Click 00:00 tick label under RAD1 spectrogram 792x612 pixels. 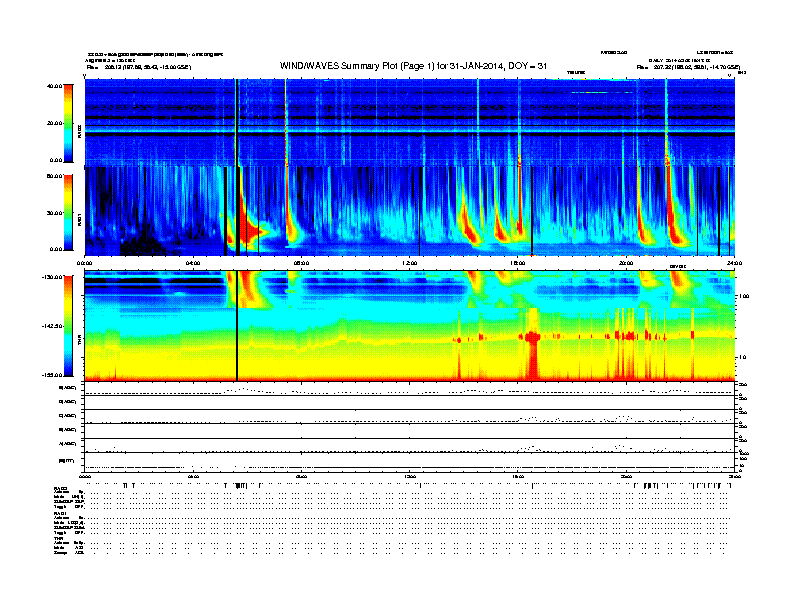pos(84,263)
